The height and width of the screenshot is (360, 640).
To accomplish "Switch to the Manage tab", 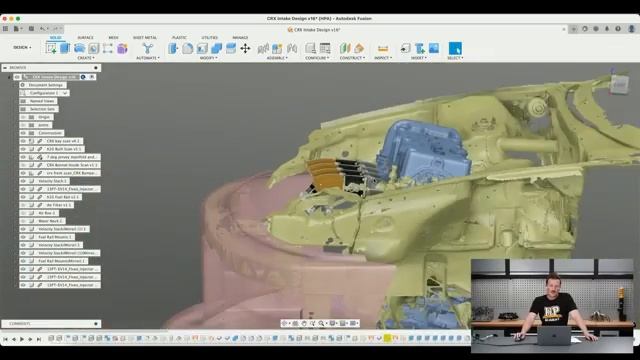I will (x=240, y=38).
